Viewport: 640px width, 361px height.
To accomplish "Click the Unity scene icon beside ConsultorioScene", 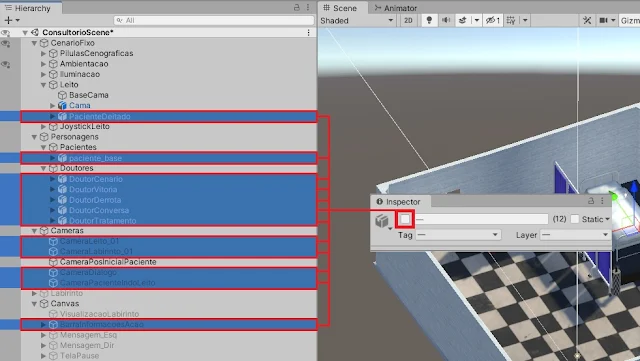I will [35, 32].
